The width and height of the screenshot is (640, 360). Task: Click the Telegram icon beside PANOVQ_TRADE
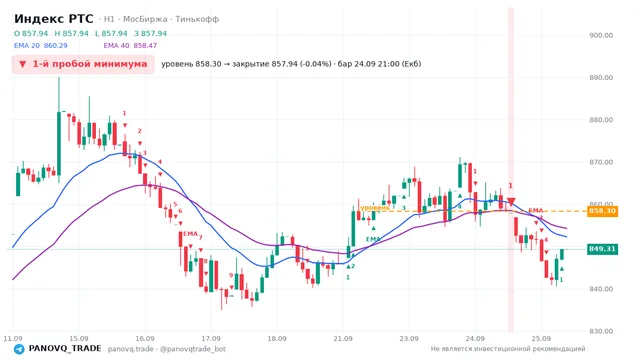19,349
